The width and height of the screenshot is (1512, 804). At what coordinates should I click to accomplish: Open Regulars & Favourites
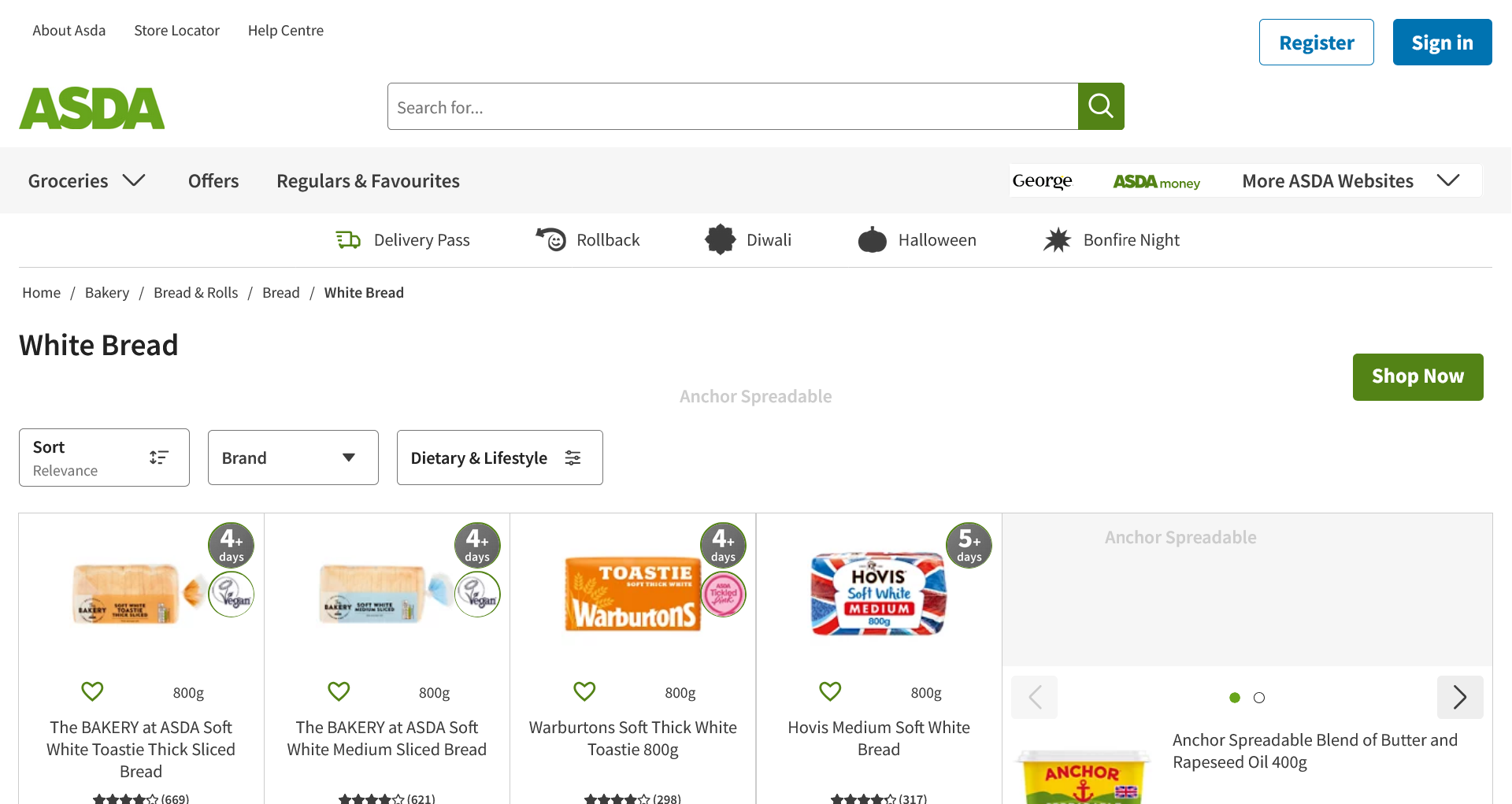pos(368,181)
